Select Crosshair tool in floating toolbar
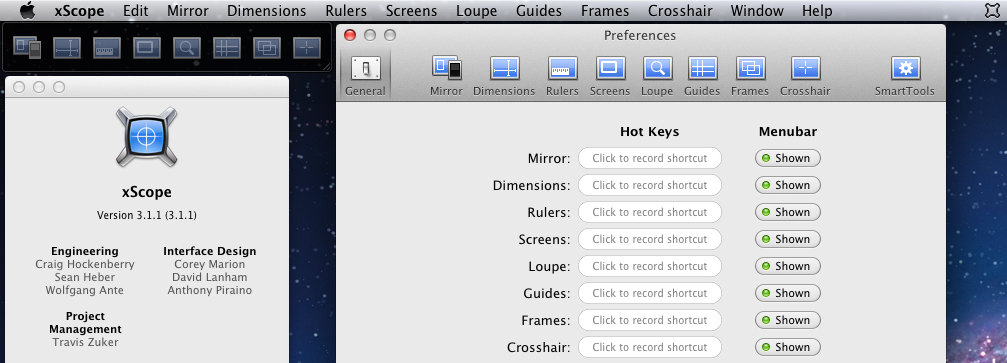 coord(306,48)
